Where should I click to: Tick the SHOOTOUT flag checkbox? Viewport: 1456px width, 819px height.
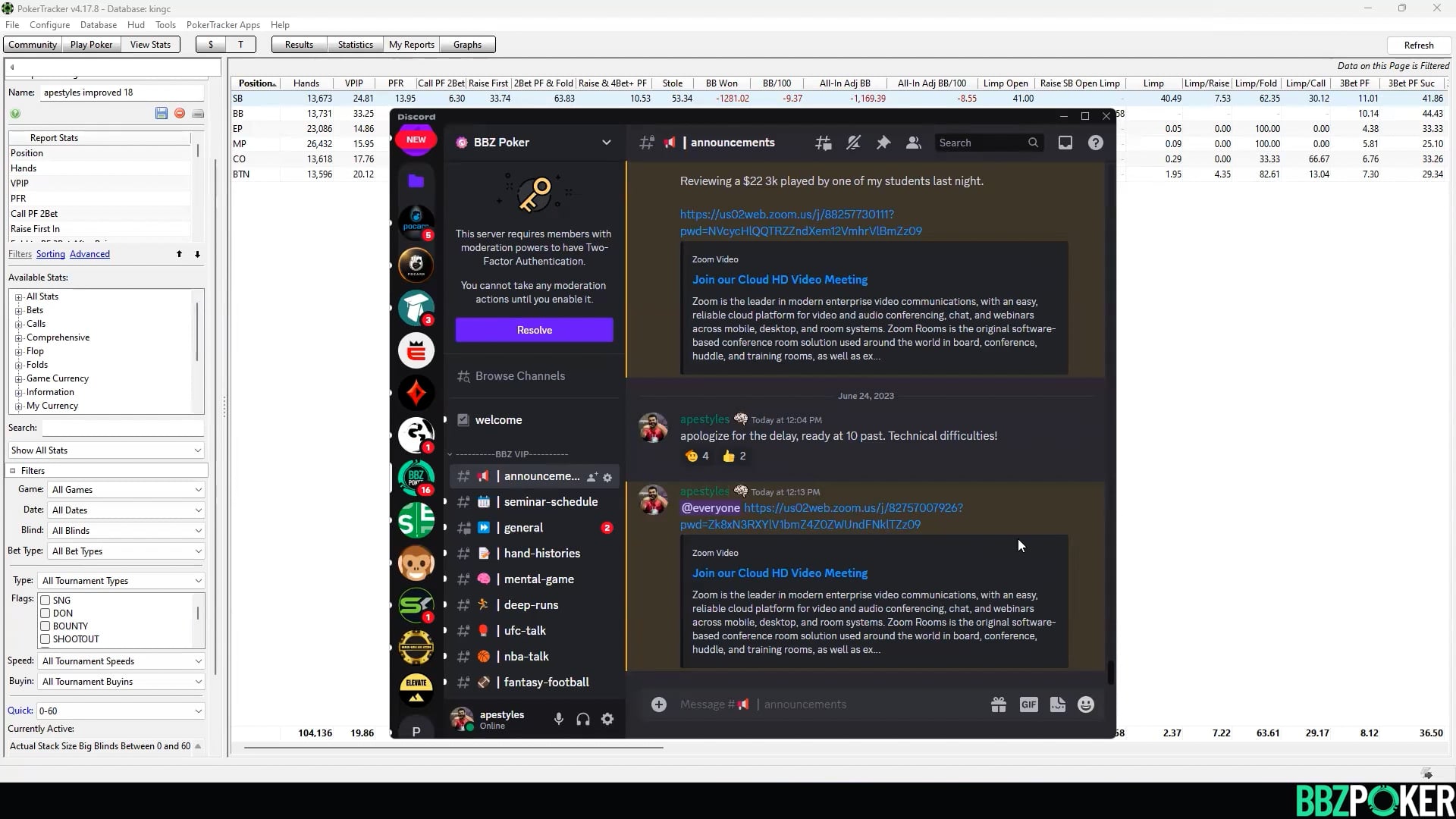tap(45, 639)
